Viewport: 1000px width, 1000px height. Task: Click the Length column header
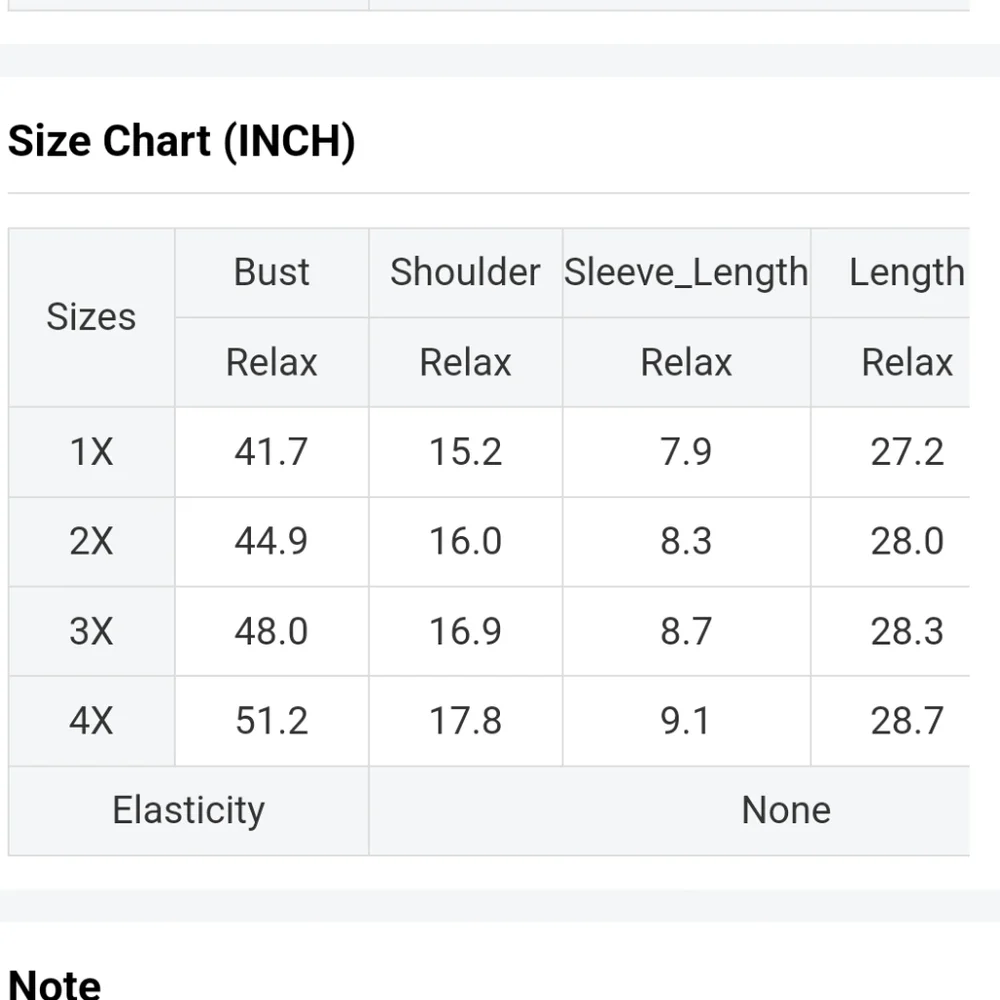pos(906,272)
